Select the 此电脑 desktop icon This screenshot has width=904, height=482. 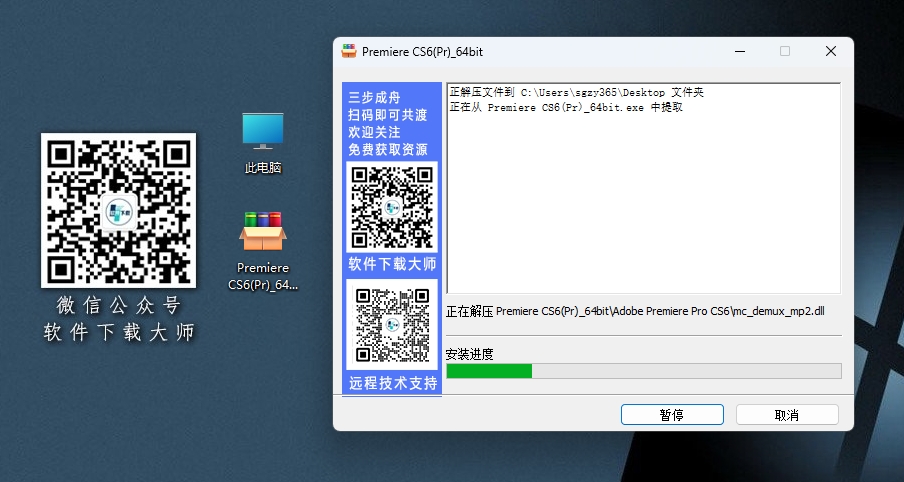coord(263,144)
